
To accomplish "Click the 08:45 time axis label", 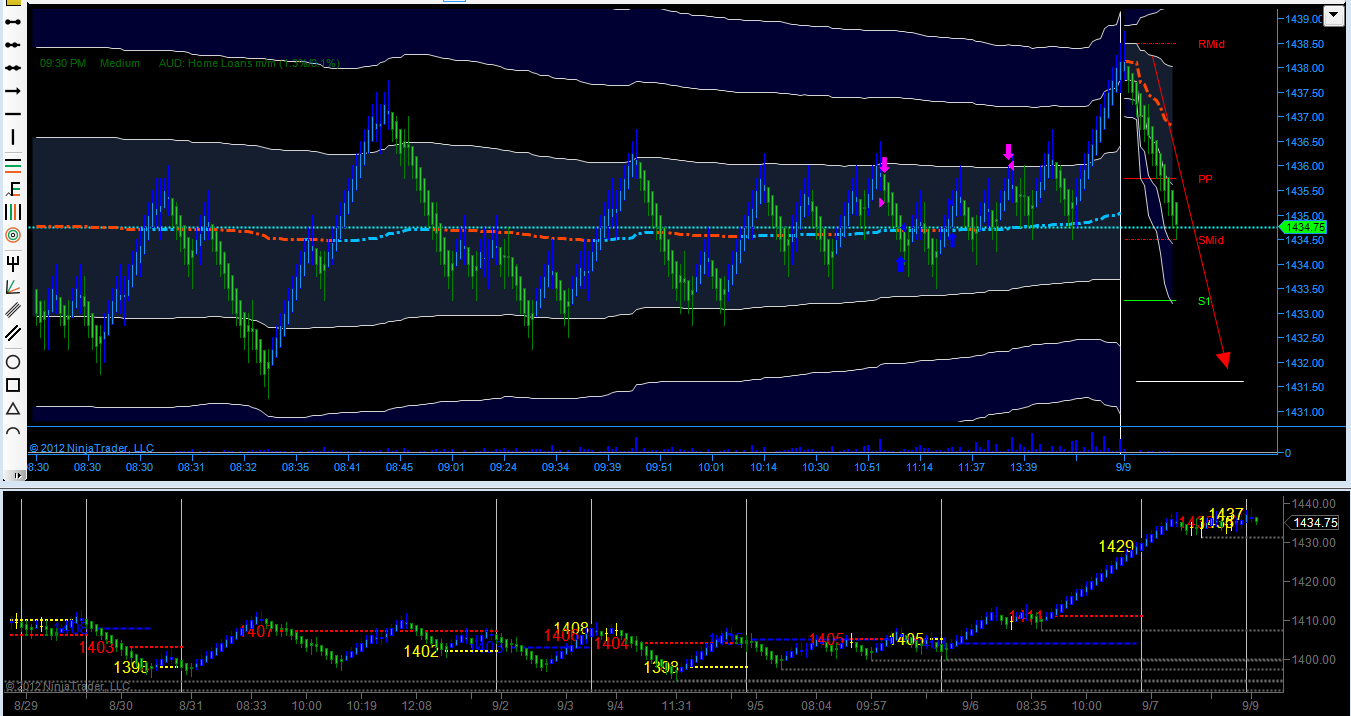I will (x=399, y=467).
